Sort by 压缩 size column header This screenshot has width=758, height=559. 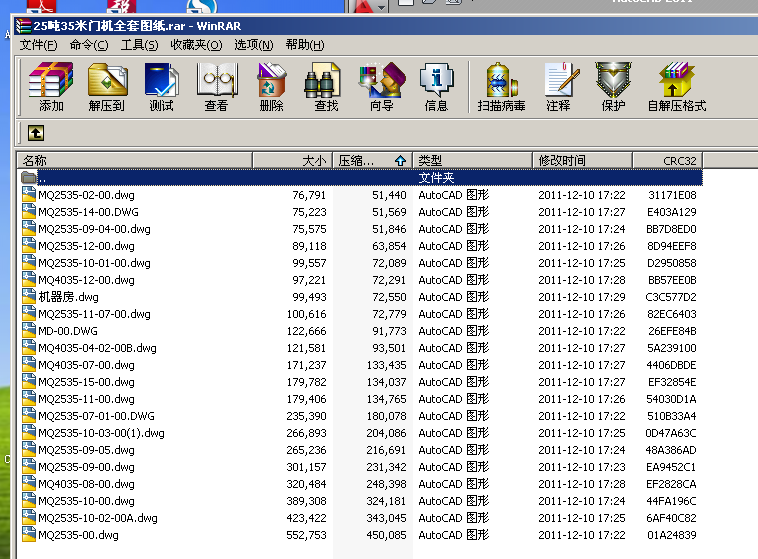coord(372,161)
